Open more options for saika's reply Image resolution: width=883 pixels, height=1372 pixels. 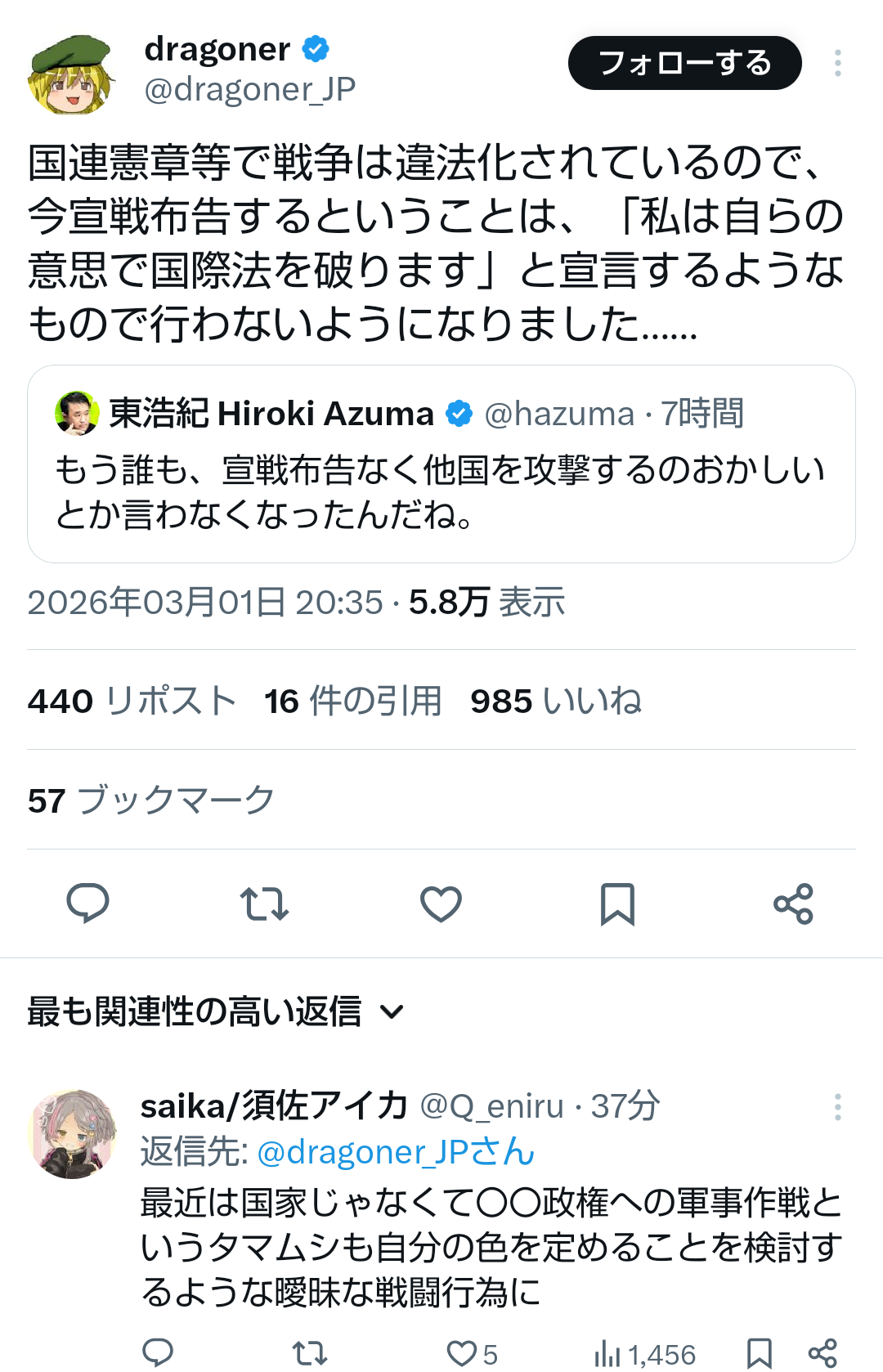point(837,1107)
